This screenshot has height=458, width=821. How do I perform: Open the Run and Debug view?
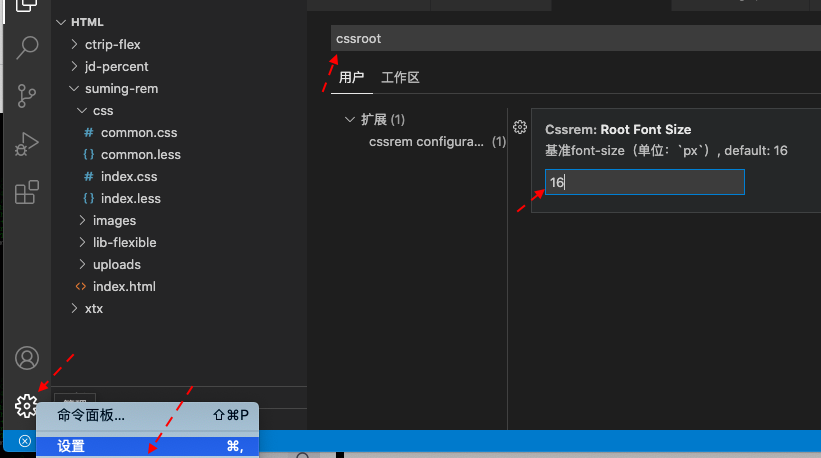[27, 144]
